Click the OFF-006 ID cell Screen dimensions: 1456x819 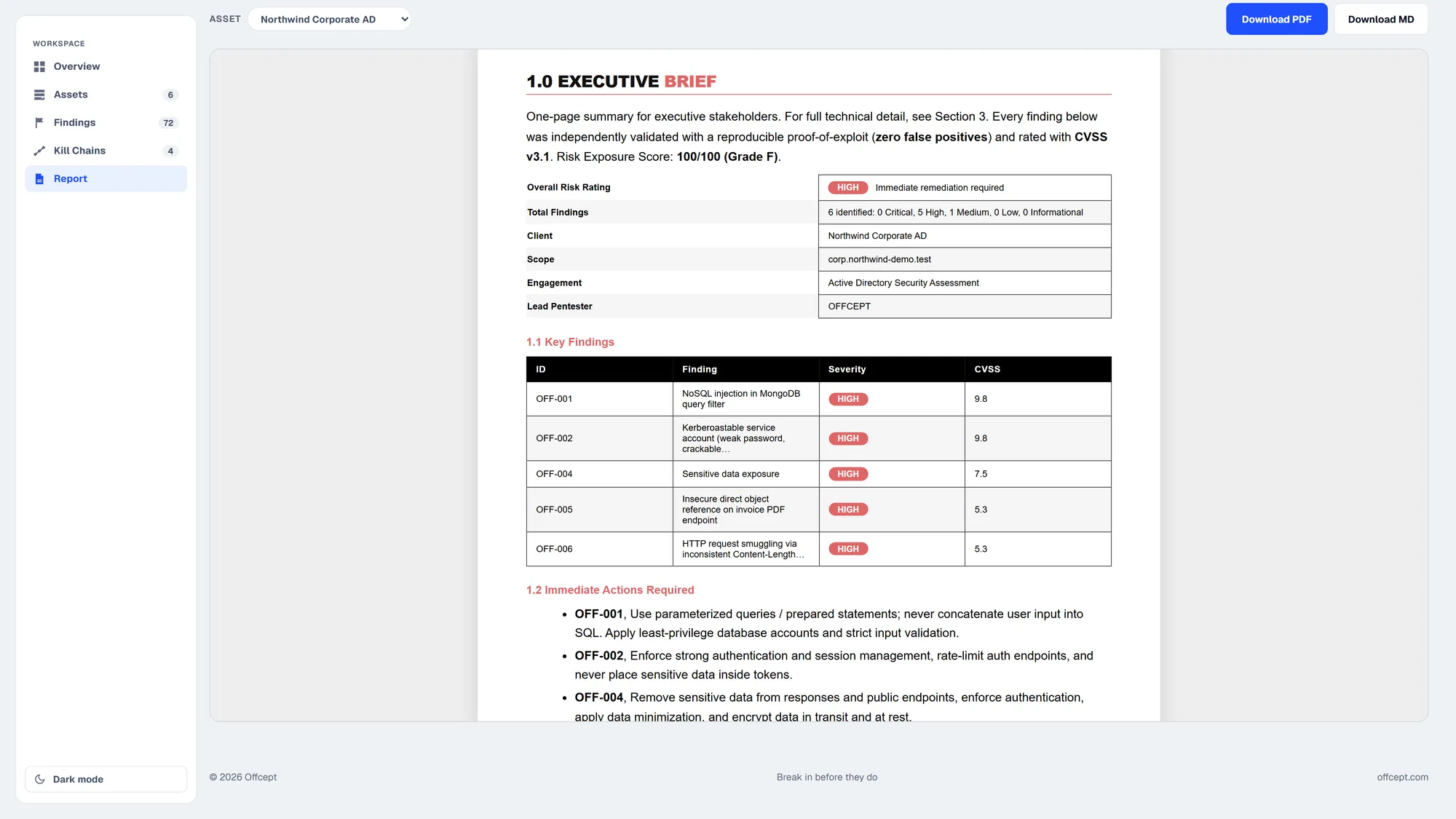[x=599, y=549]
